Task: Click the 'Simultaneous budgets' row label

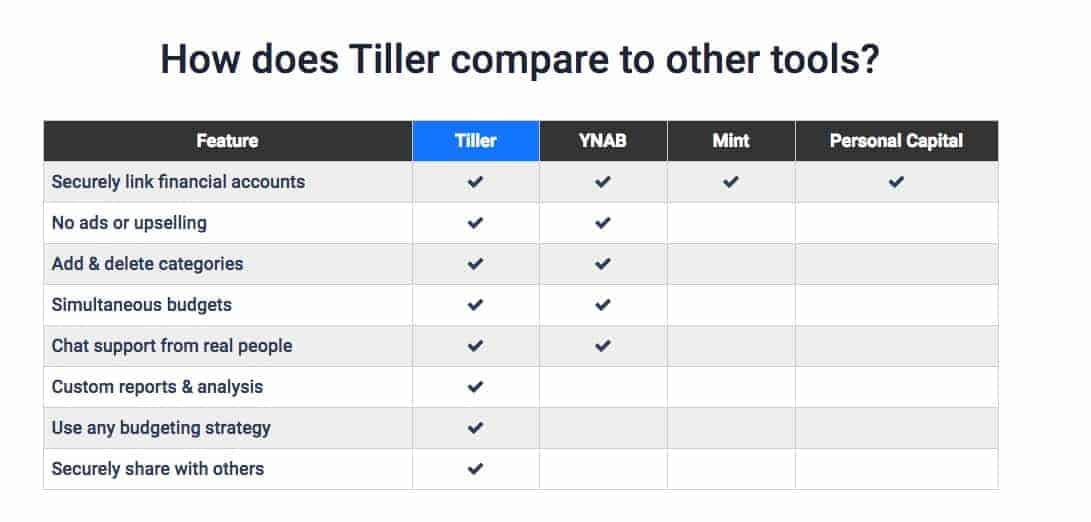Action: click(x=142, y=305)
